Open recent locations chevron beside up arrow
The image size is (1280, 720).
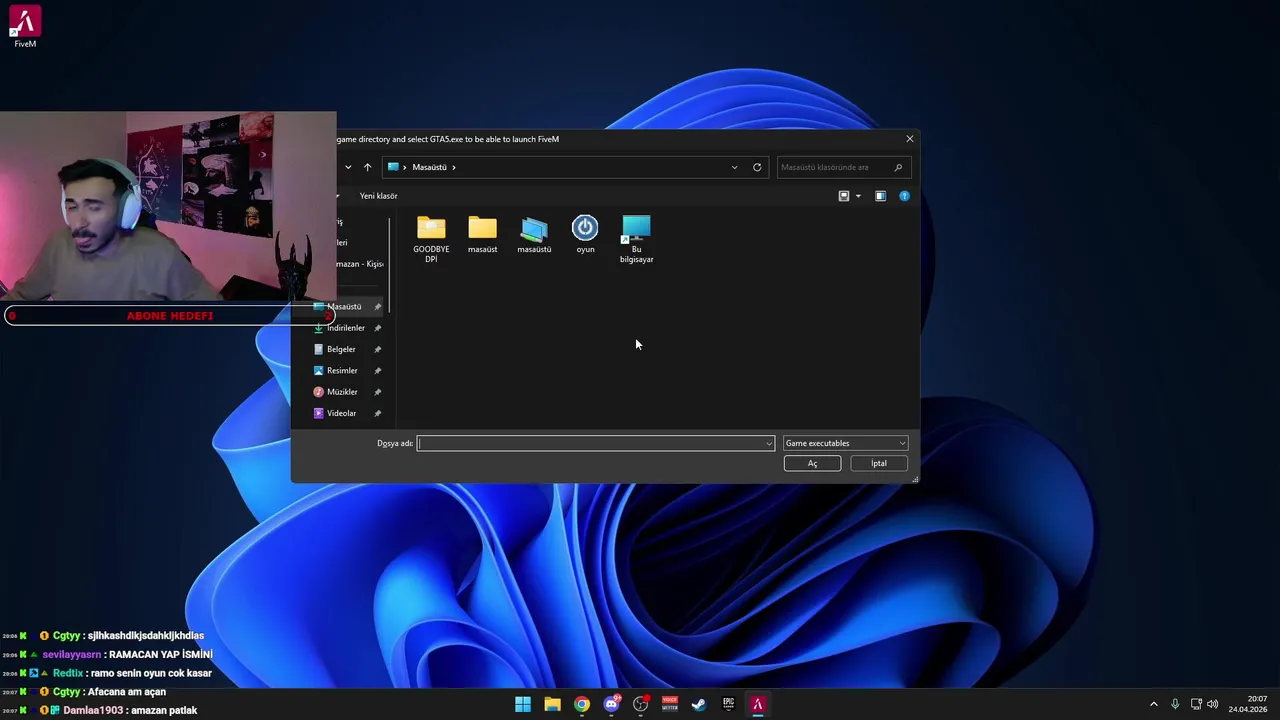[348, 167]
